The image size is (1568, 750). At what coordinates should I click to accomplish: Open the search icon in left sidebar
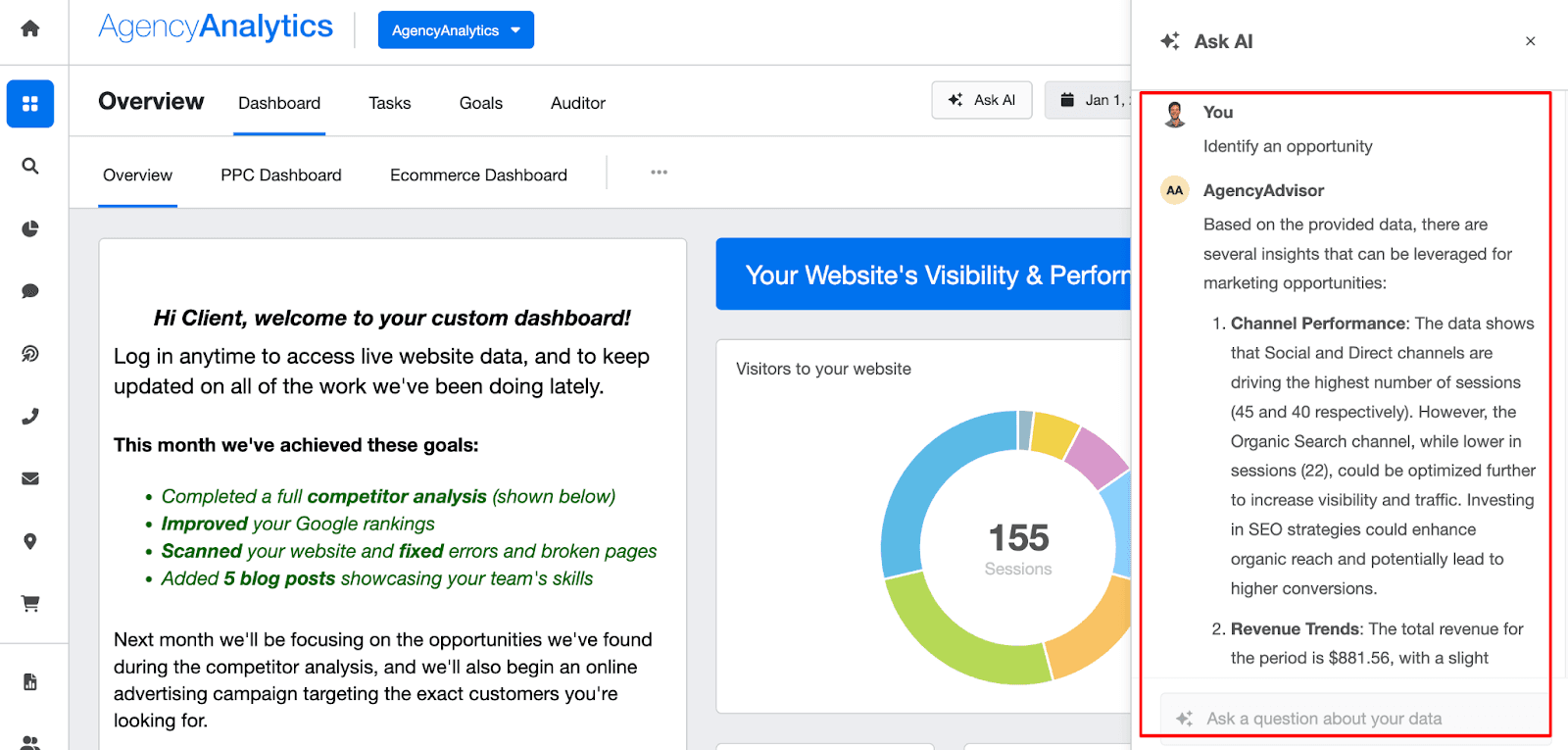(x=30, y=166)
